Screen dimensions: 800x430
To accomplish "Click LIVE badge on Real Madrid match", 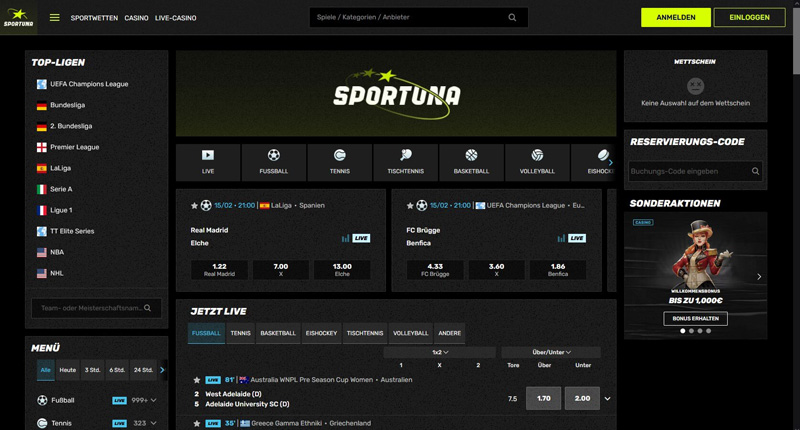I will point(361,238).
